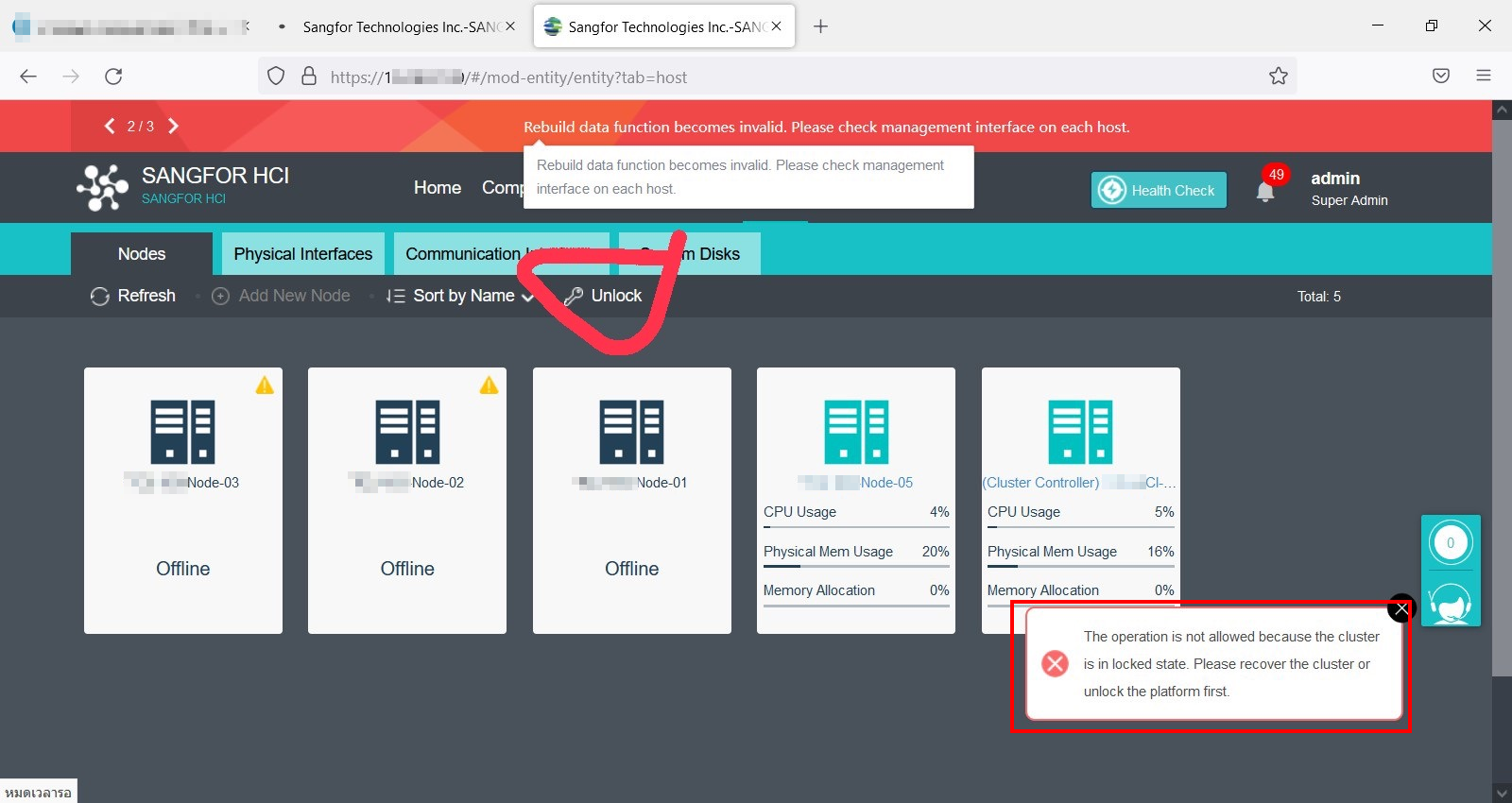The height and width of the screenshot is (803, 1512).
Task: Dismiss the cluster locked error popup
Action: pos(1401,609)
